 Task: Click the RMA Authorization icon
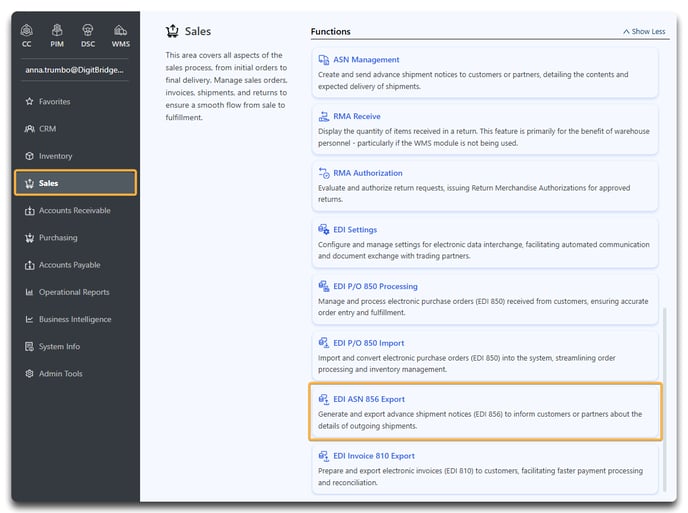323,173
